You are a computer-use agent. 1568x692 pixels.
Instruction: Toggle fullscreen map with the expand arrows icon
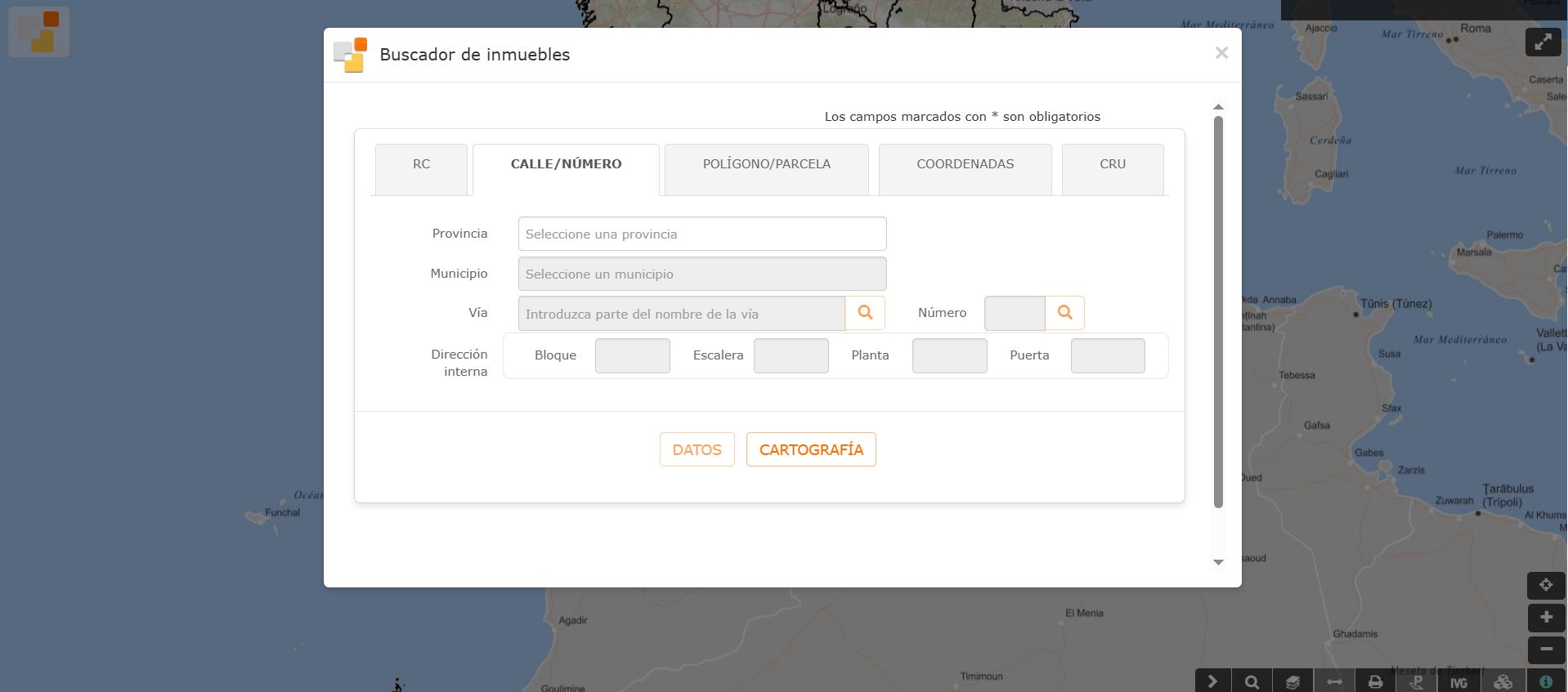(x=1543, y=42)
